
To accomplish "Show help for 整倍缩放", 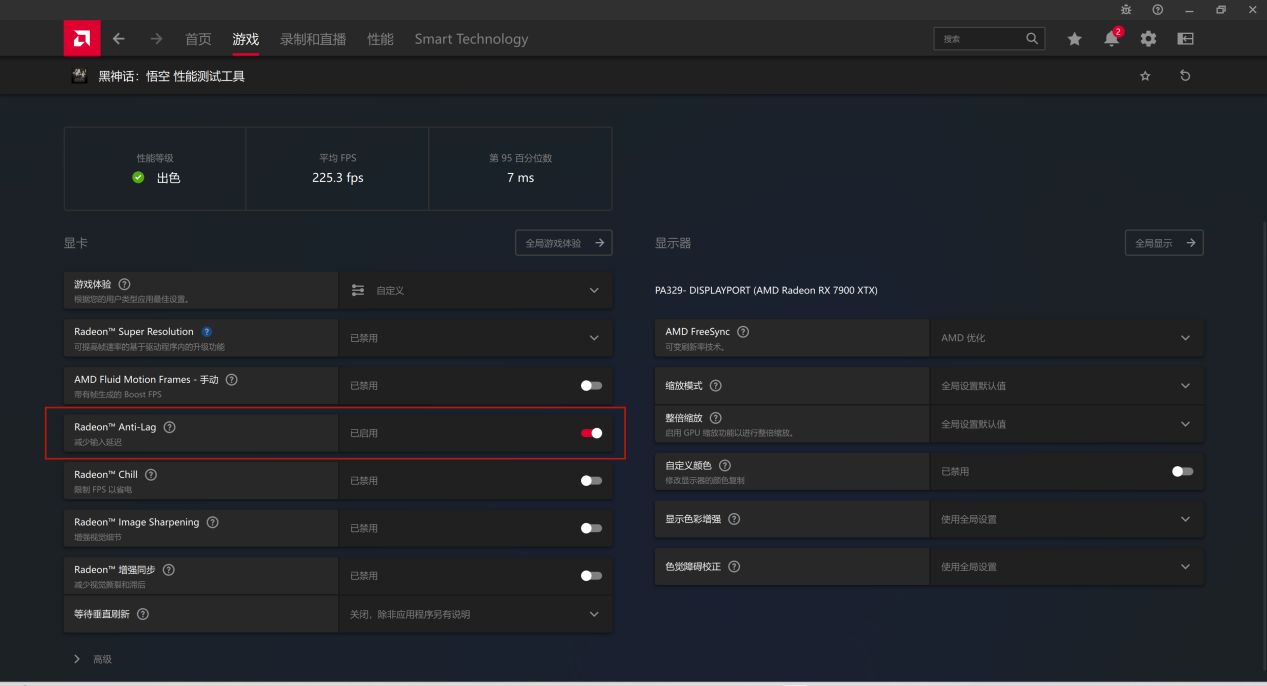I will click(x=716, y=417).
